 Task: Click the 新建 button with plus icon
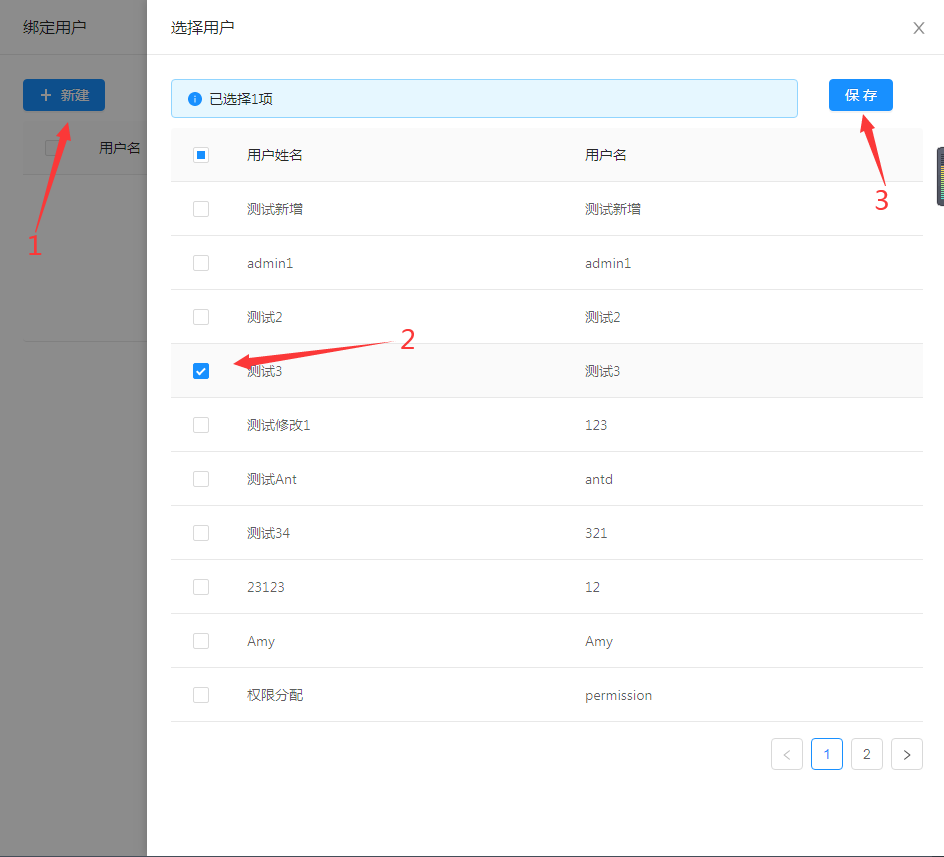pos(64,95)
